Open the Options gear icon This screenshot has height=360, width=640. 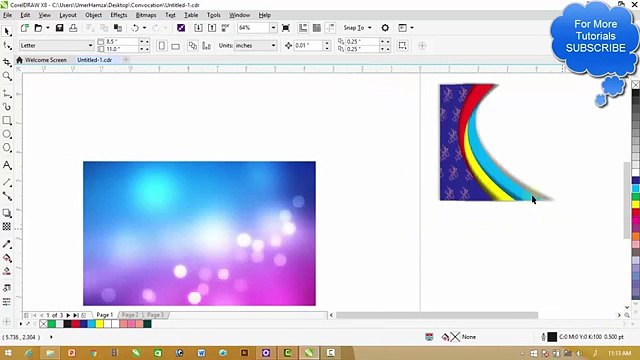(385, 28)
